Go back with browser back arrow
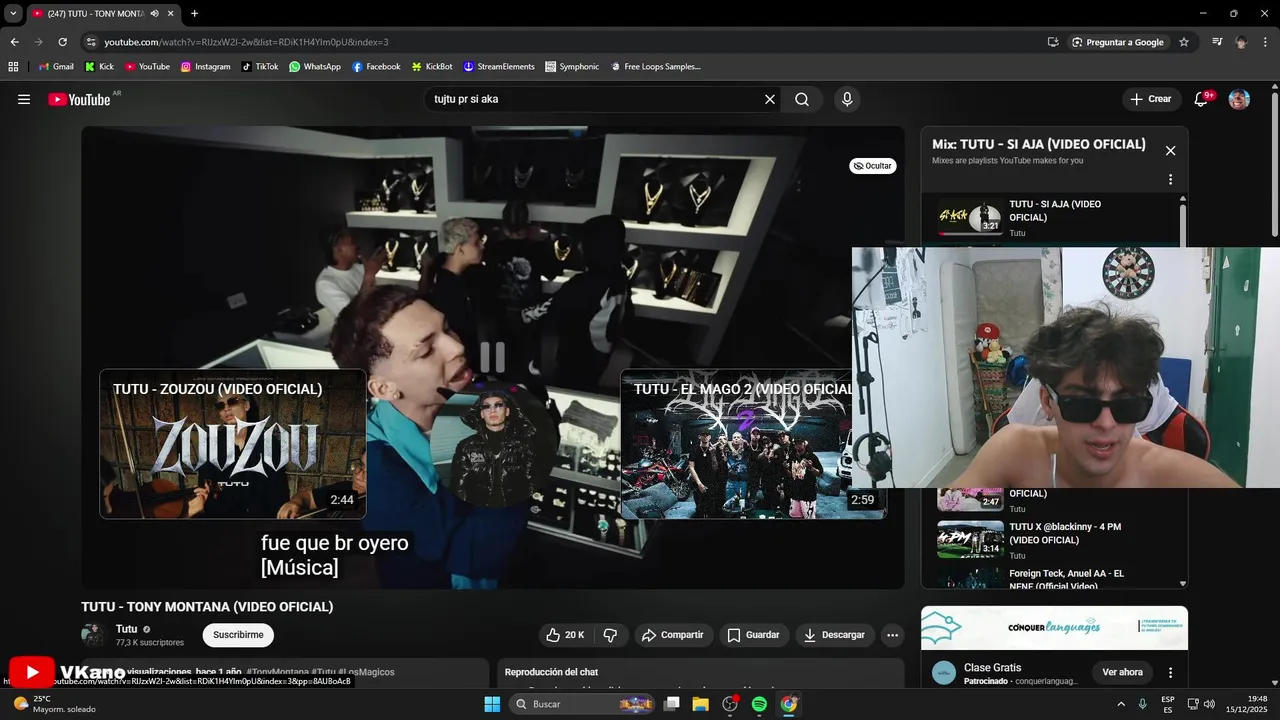1280x720 pixels. point(14,42)
